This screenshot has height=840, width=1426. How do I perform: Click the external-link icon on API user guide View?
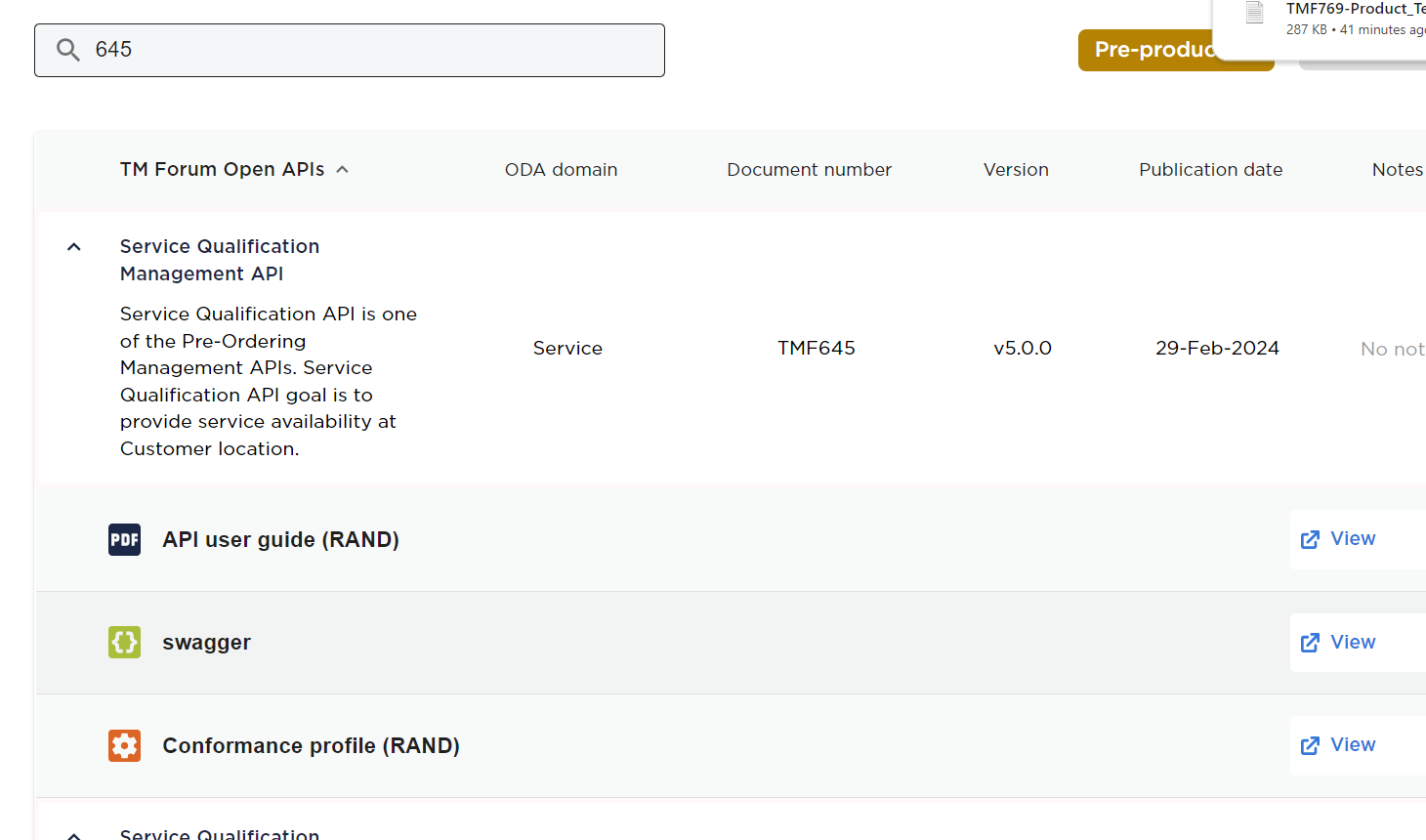tap(1311, 538)
